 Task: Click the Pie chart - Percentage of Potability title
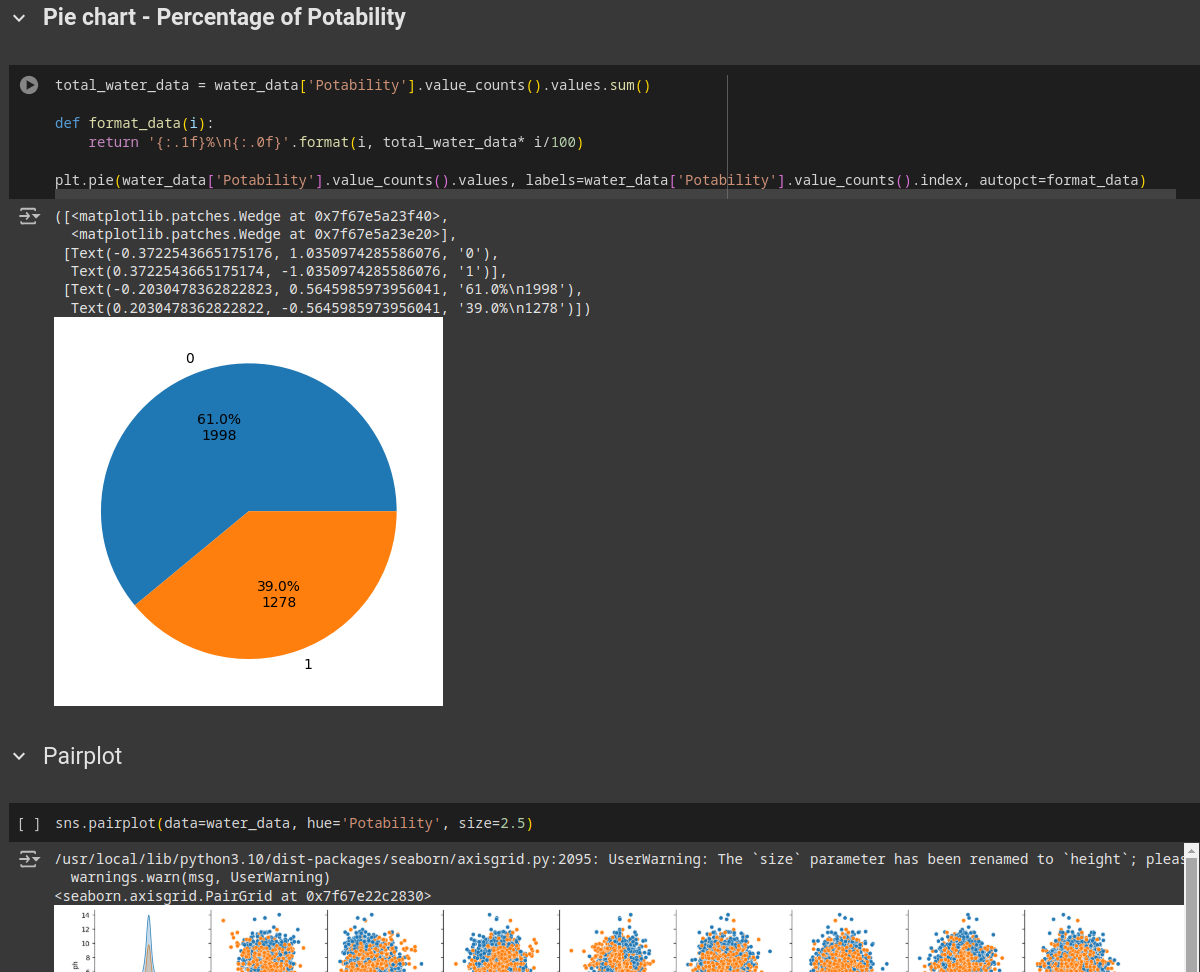(224, 17)
